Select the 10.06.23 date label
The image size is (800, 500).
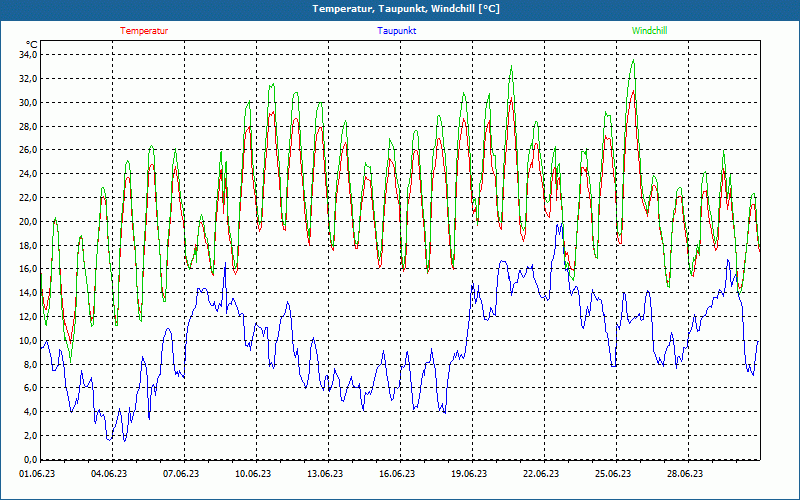coord(253,473)
